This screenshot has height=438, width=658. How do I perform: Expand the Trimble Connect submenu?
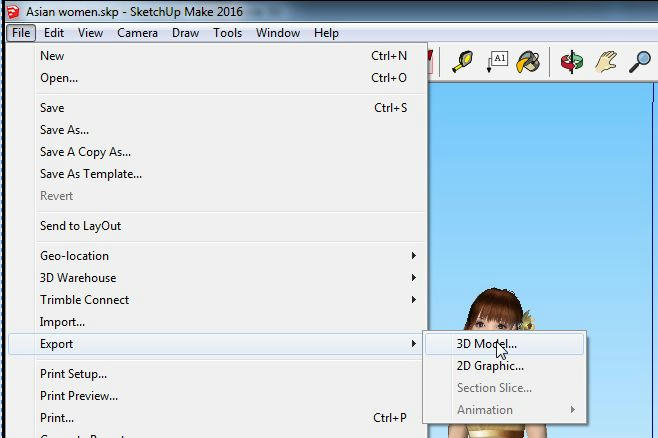pos(217,300)
